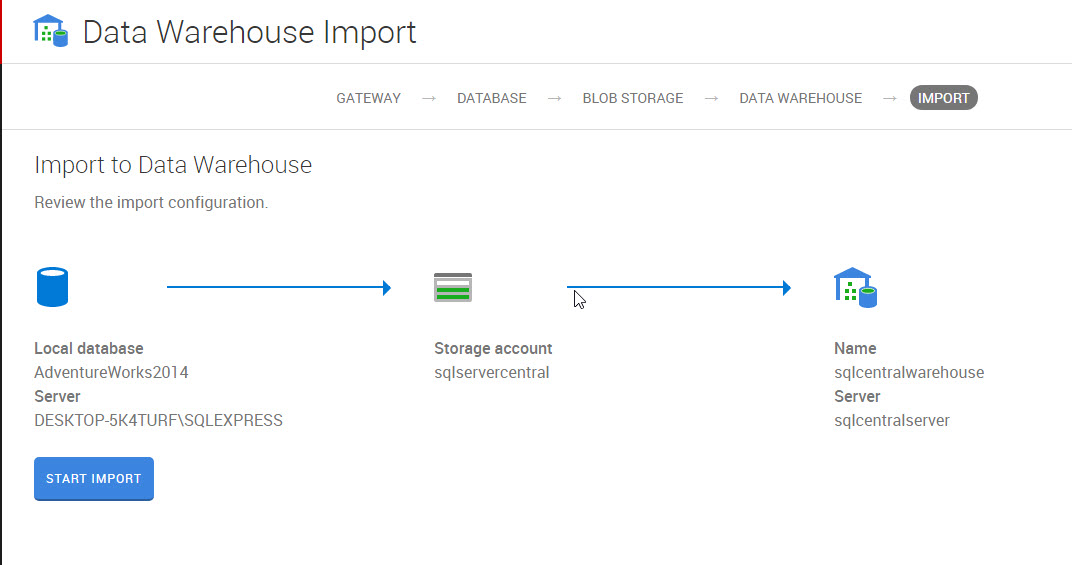Click the destination data warehouse building icon
This screenshot has width=1072, height=565.
point(854,287)
